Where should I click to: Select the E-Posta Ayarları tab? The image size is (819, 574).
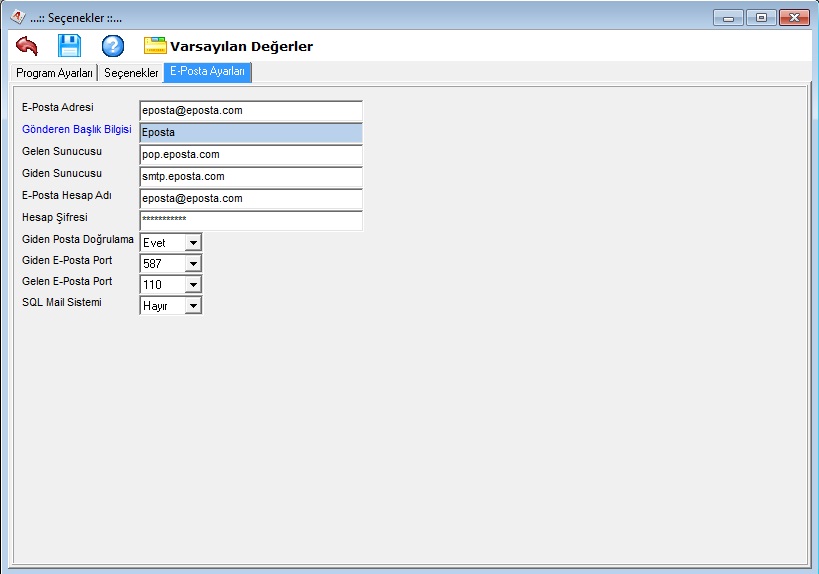tap(207, 72)
